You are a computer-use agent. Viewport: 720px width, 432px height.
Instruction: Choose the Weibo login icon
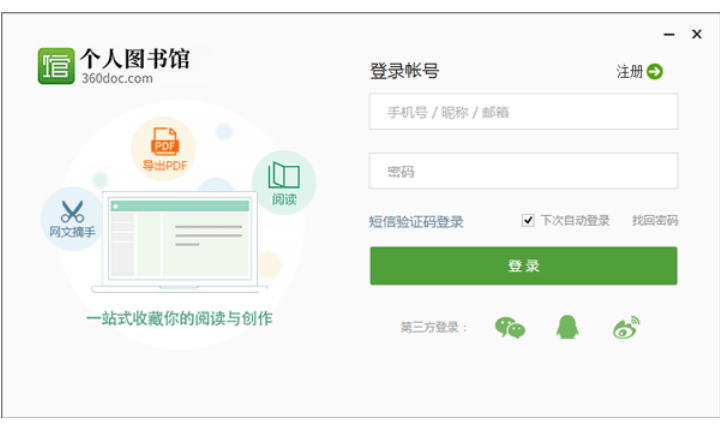626,327
